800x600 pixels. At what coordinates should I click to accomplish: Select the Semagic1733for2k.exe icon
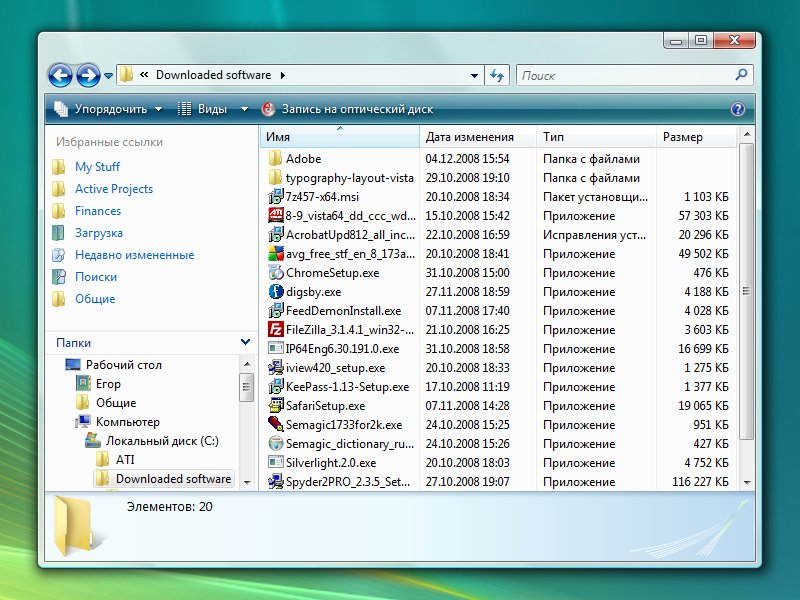pyautogui.click(x=276, y=424)
